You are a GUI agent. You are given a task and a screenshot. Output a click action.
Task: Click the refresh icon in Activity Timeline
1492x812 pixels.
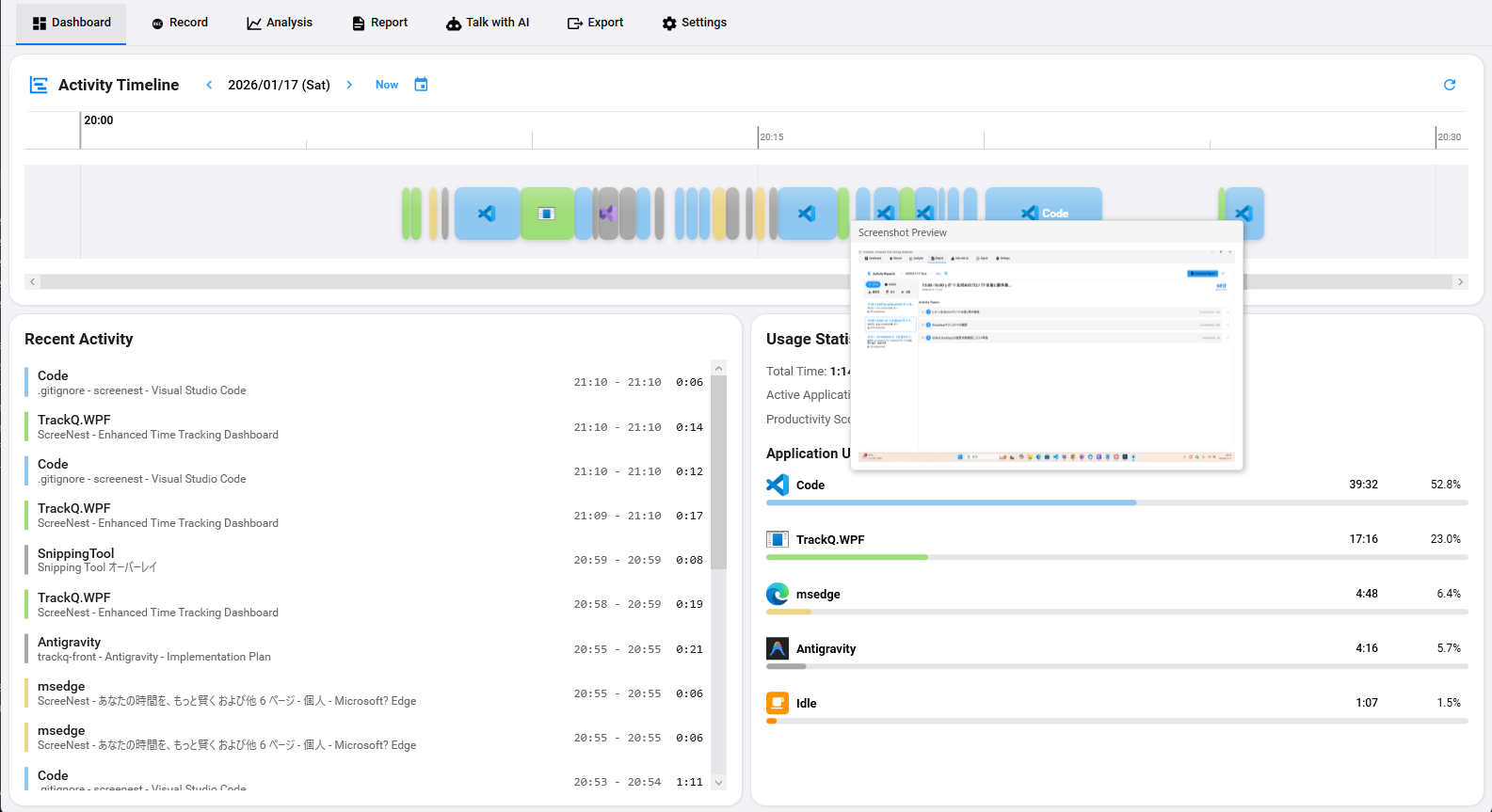tap(1450, 85)
